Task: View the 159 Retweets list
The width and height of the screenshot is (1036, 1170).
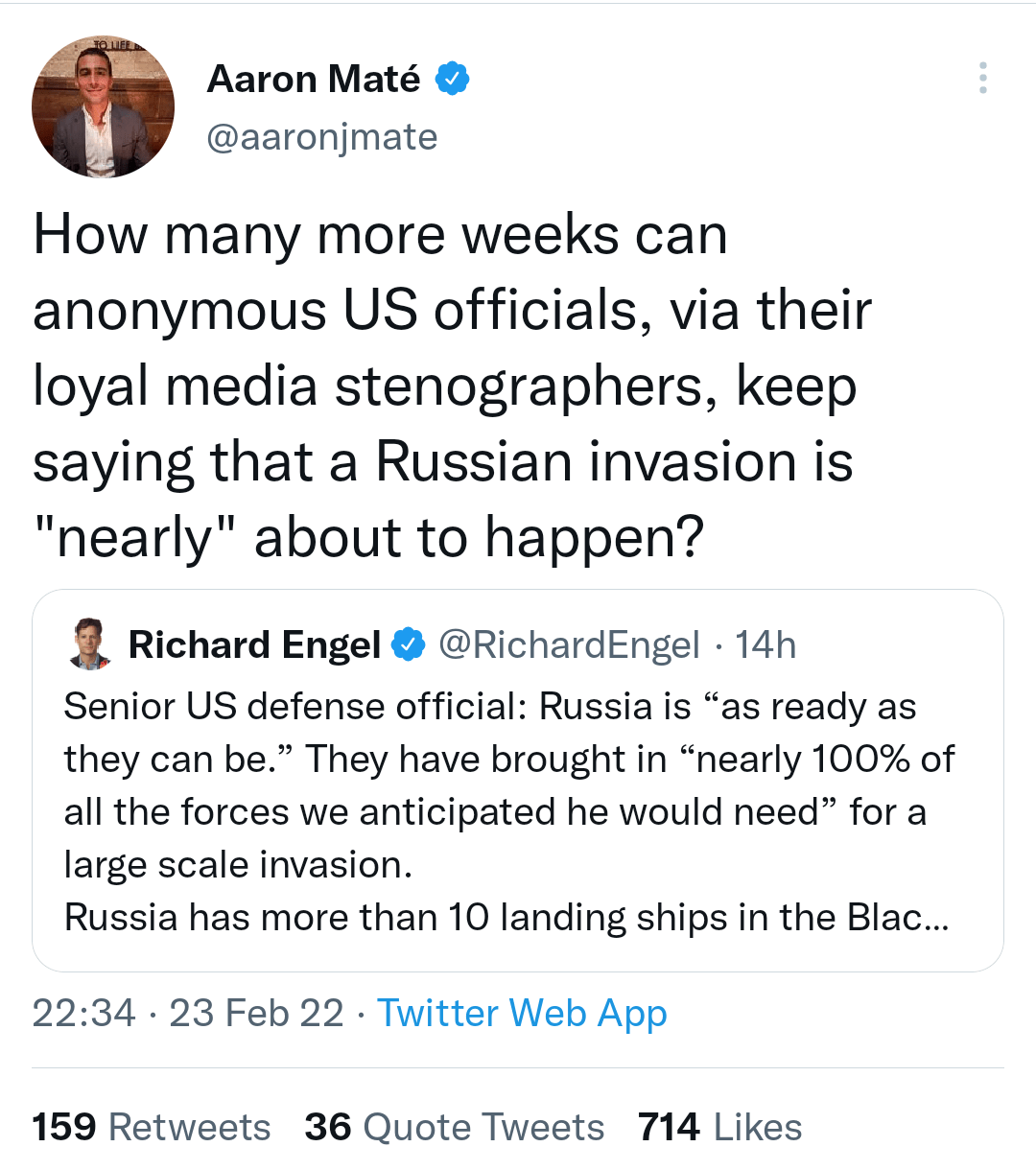Action: 152,1127
